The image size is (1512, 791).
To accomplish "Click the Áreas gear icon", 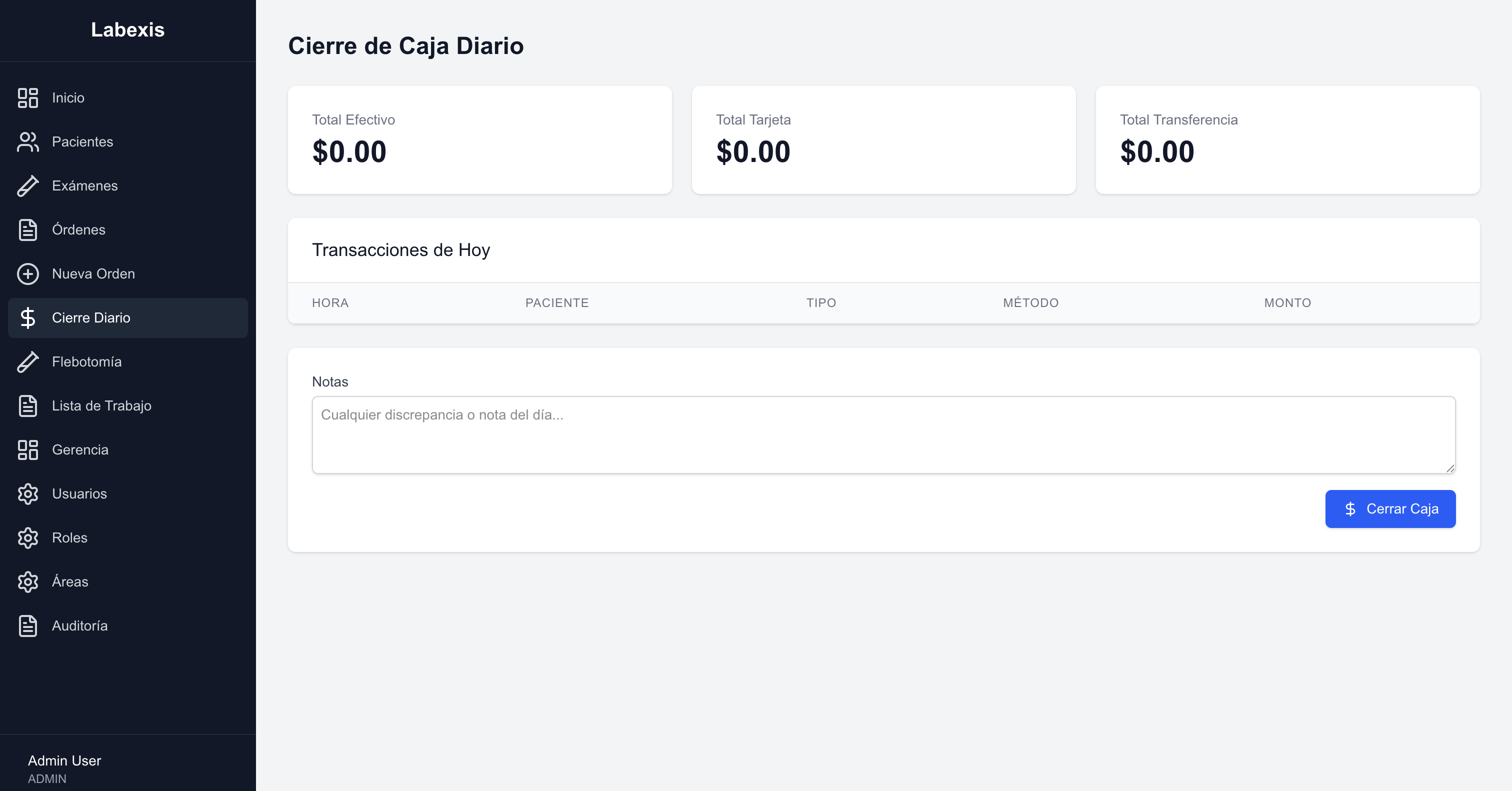I will pos(27,581).
